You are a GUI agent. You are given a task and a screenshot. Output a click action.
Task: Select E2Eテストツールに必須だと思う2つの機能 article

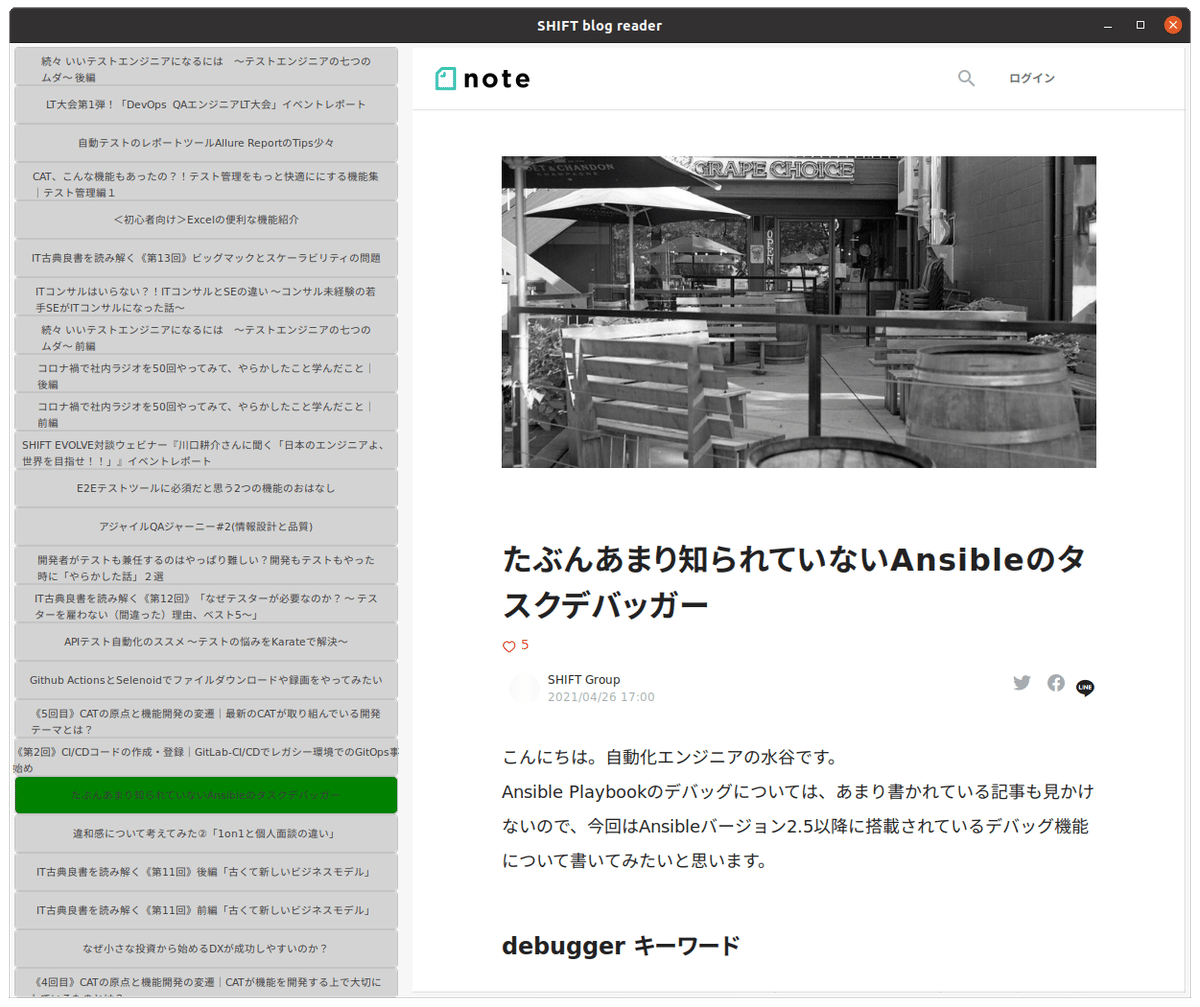(206, 488)
